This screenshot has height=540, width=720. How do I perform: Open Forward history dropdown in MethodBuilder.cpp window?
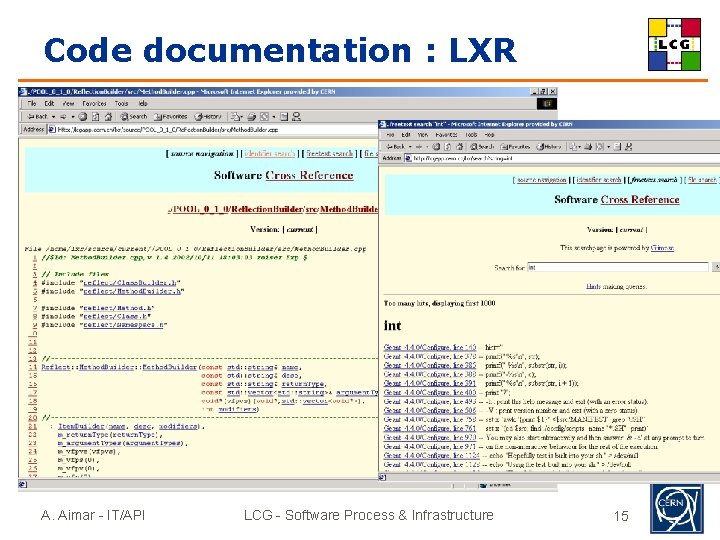[73, 117]
